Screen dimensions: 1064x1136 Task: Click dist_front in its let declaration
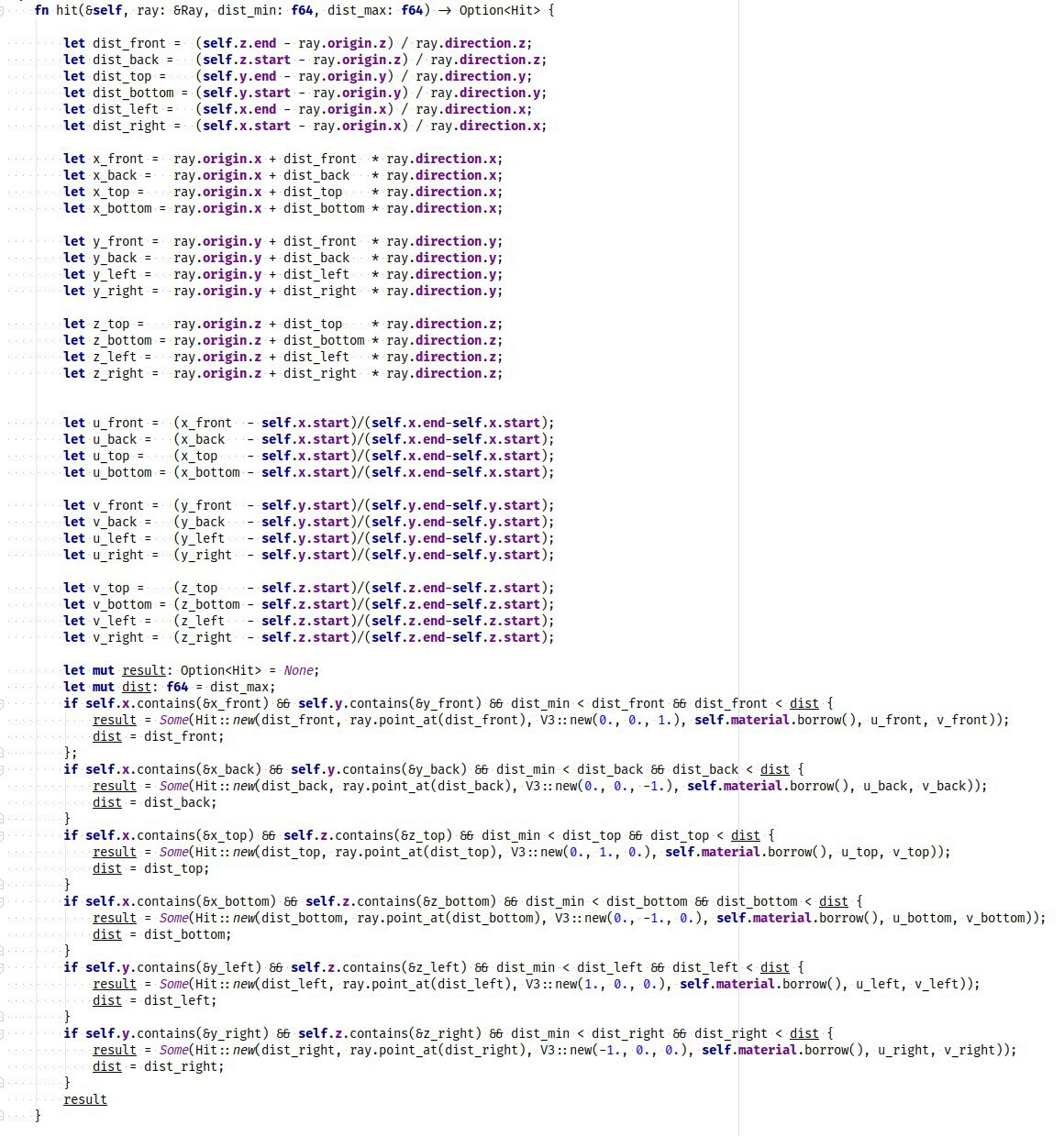(x=129, y=43)
